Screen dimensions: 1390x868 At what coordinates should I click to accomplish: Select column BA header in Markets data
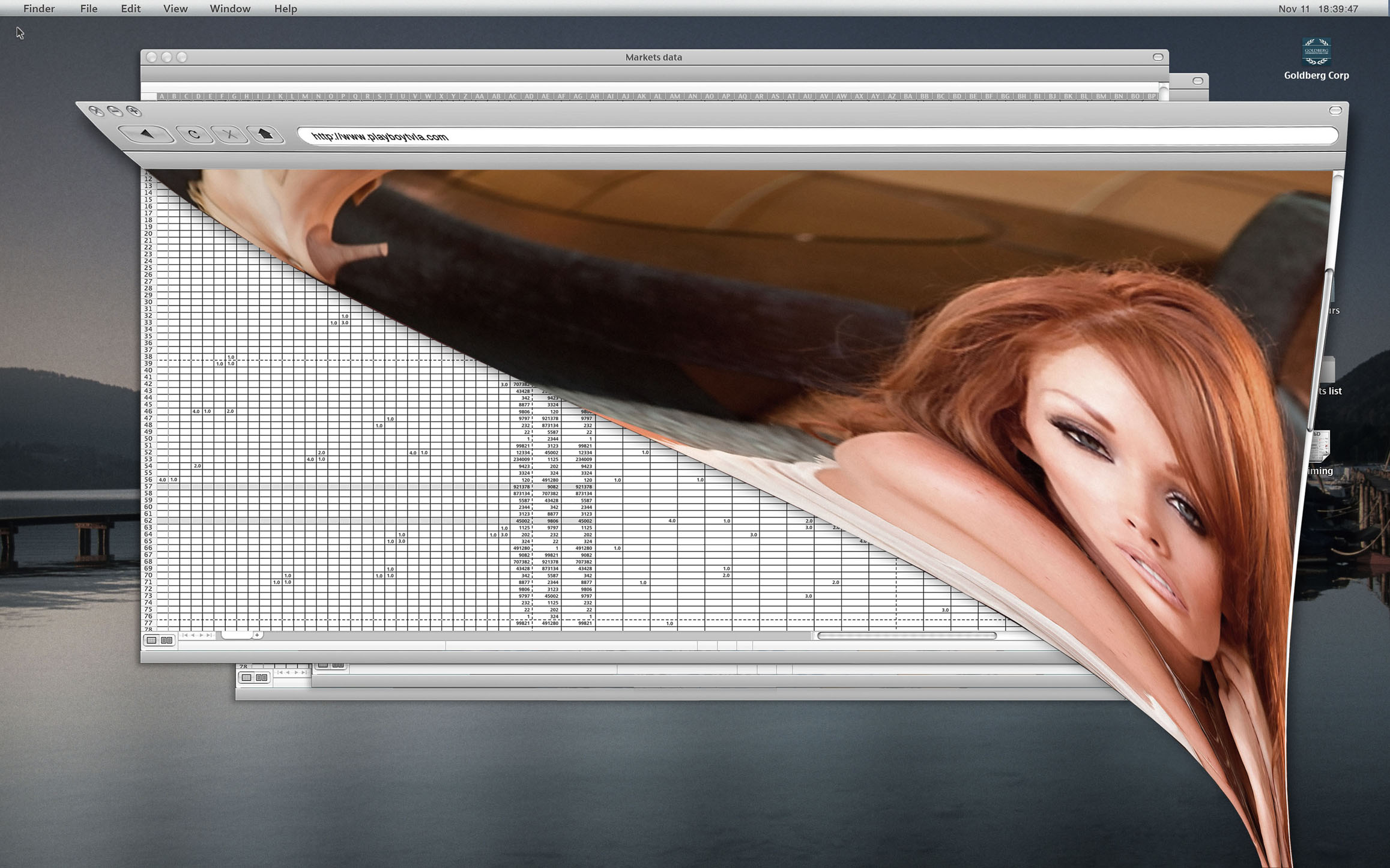click(908, 96)
